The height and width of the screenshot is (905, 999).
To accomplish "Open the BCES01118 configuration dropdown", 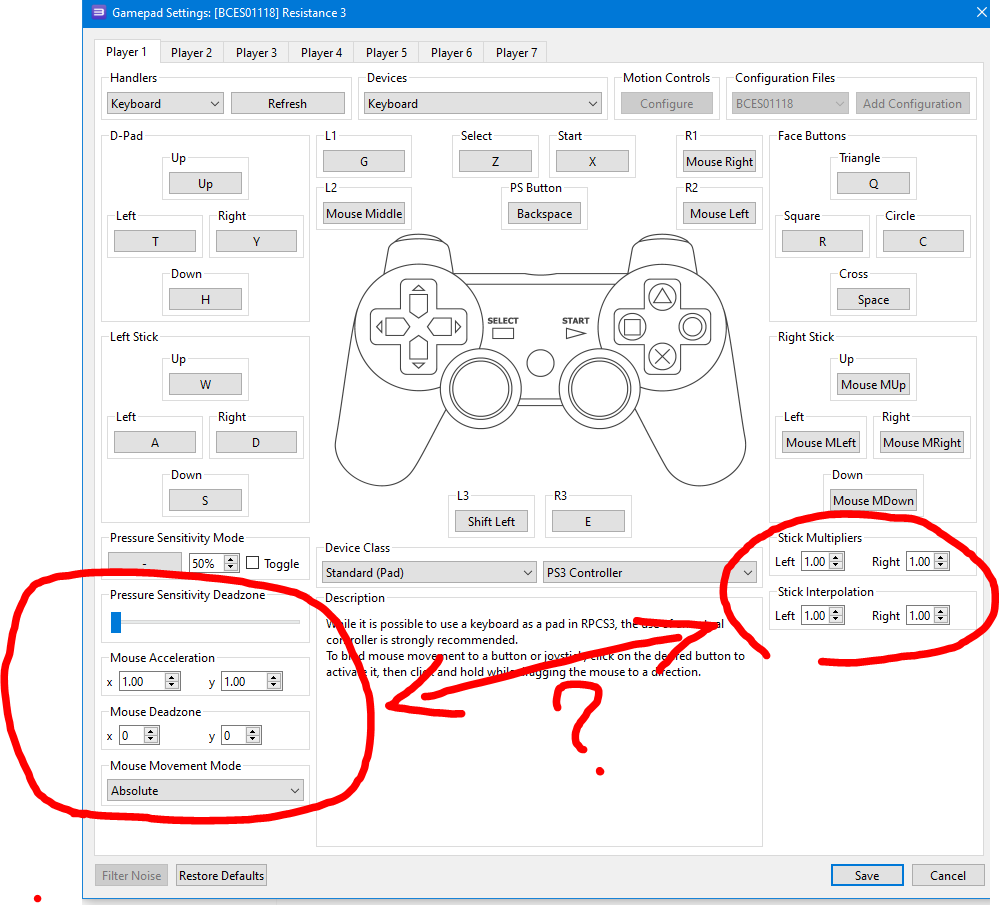I will (x=789, y=103).
